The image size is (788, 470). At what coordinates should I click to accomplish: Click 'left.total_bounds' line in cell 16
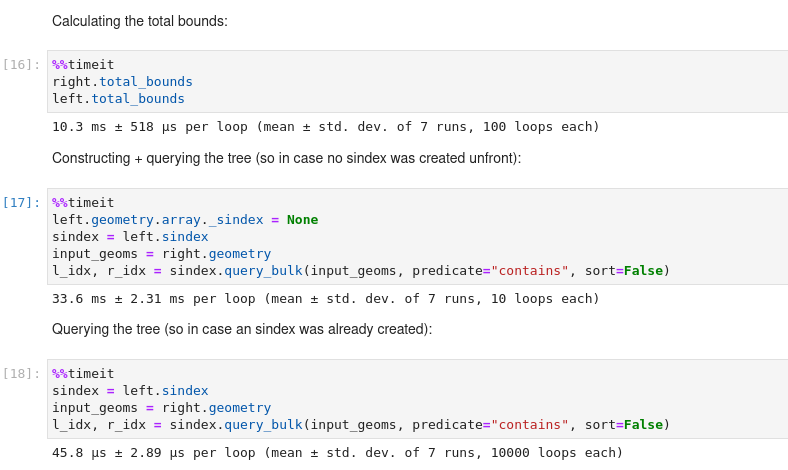click(119, 99)
